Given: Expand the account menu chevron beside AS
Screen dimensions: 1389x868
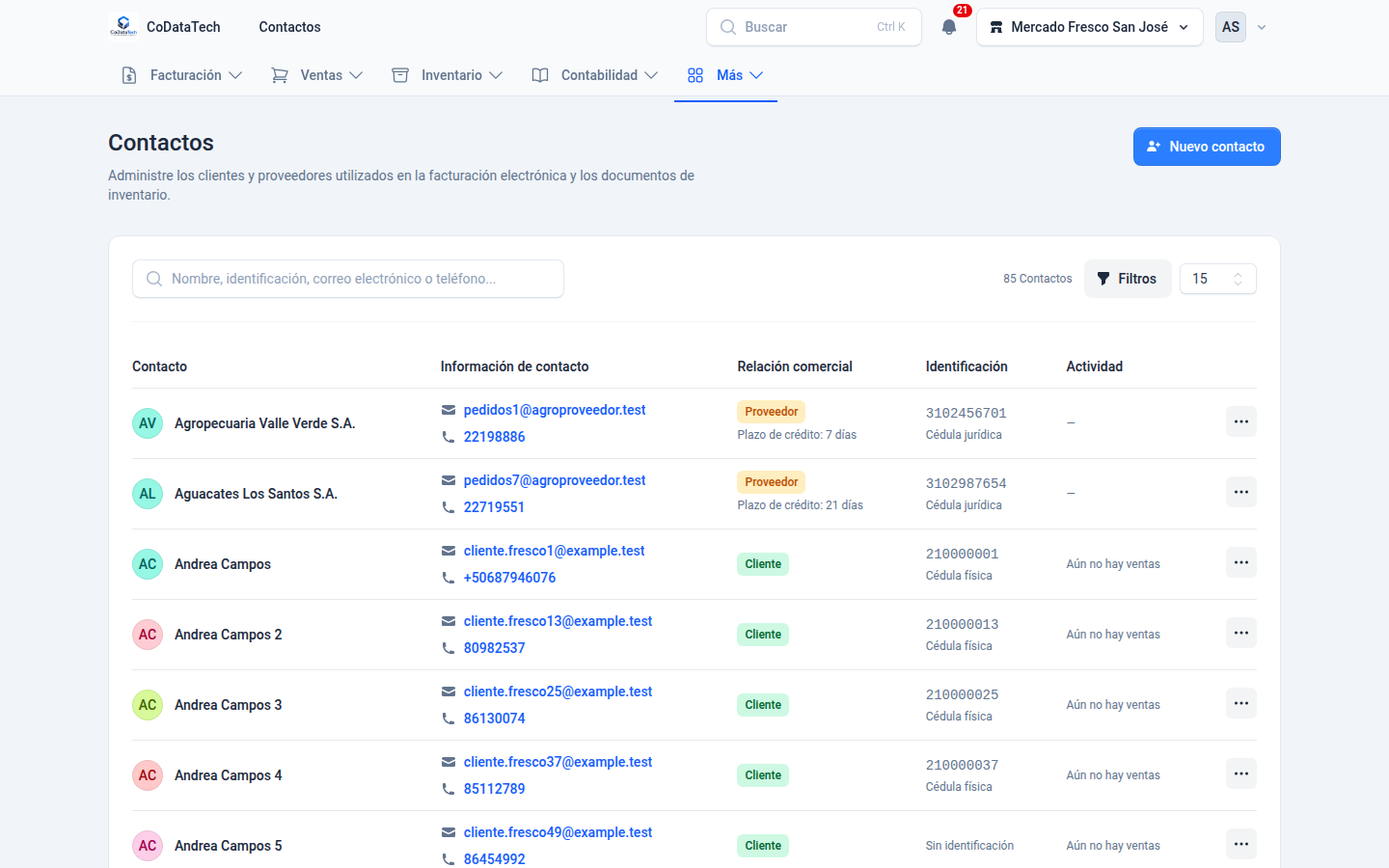Looking at the screenshot, I should [1262, 27].
